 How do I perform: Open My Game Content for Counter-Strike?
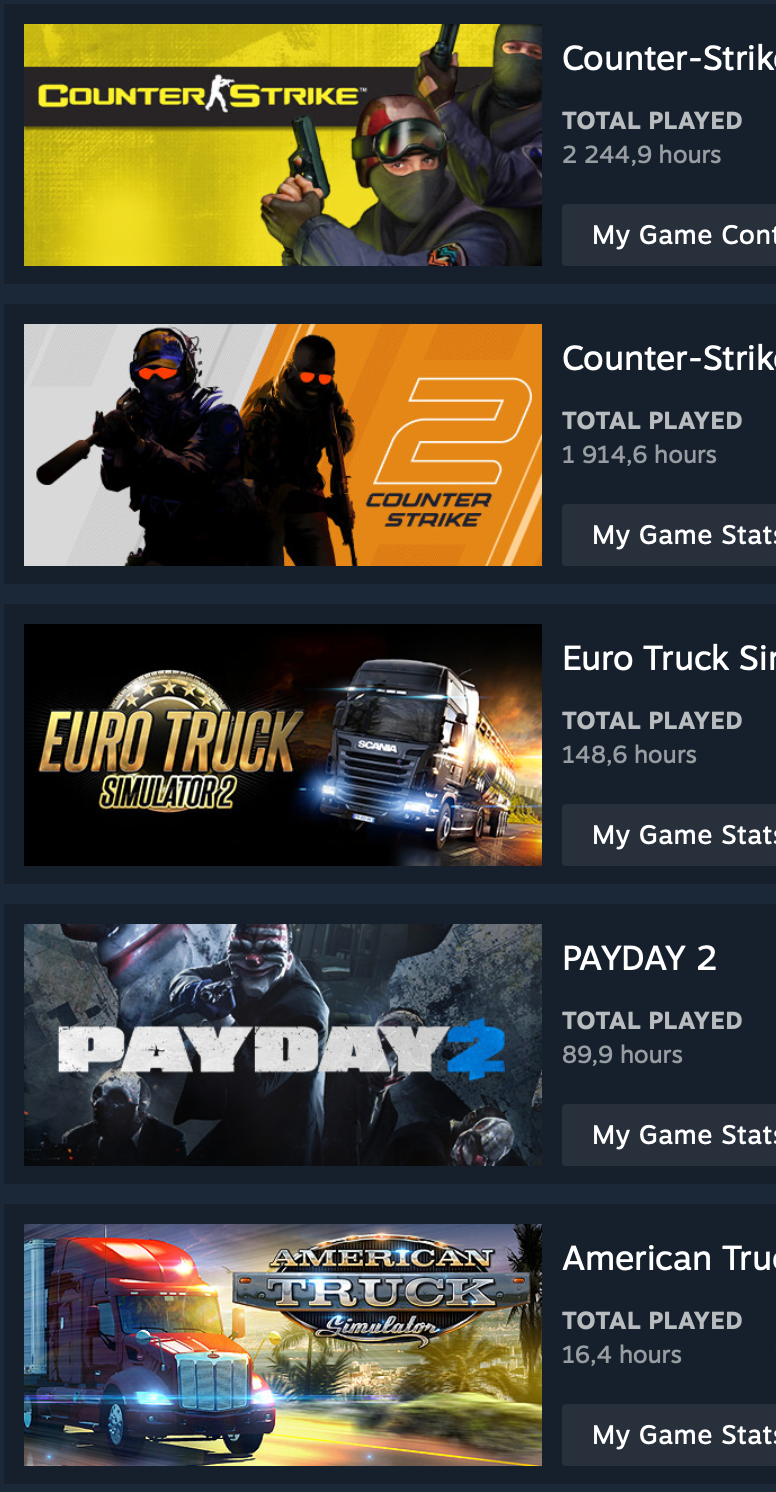[669, 235]
